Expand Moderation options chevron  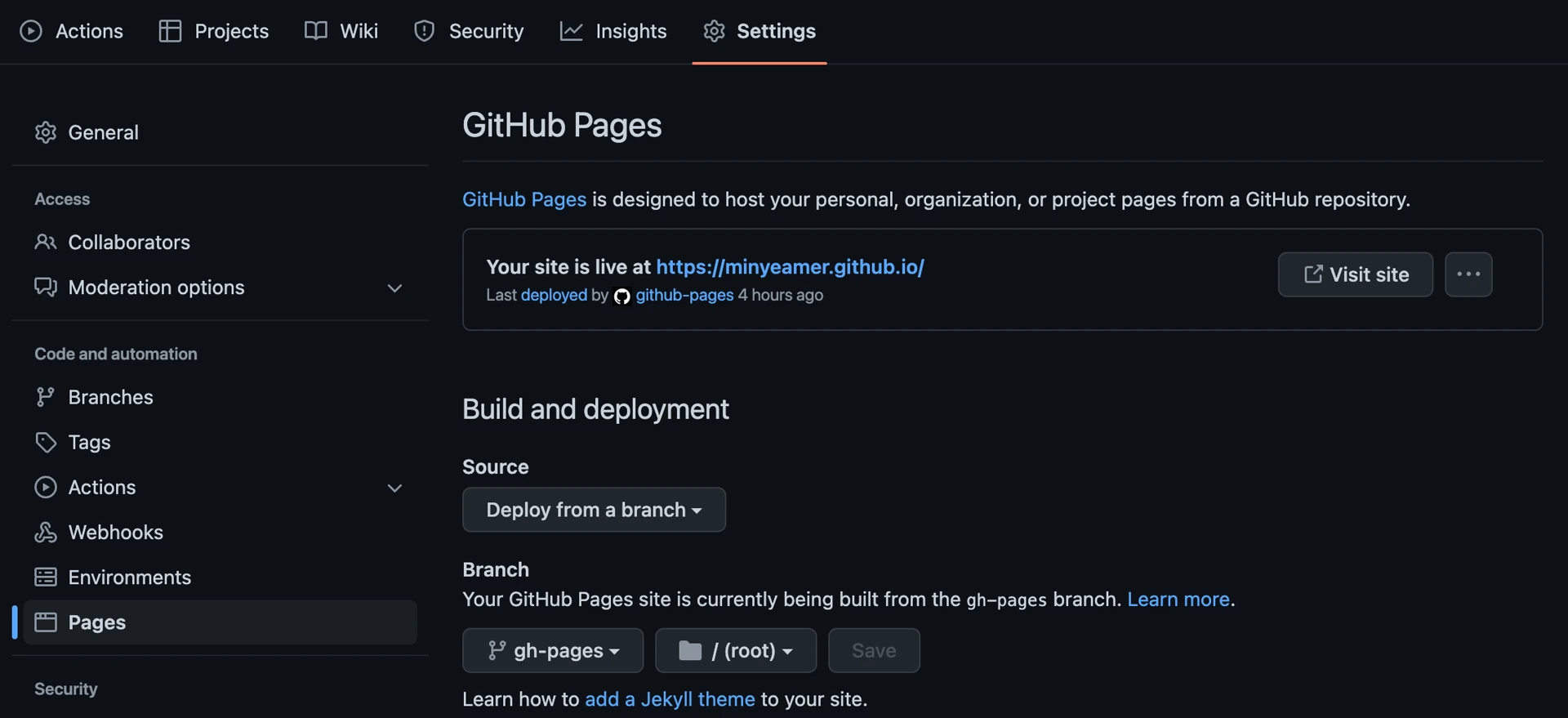pyautogui.click(x=394, y=288)
